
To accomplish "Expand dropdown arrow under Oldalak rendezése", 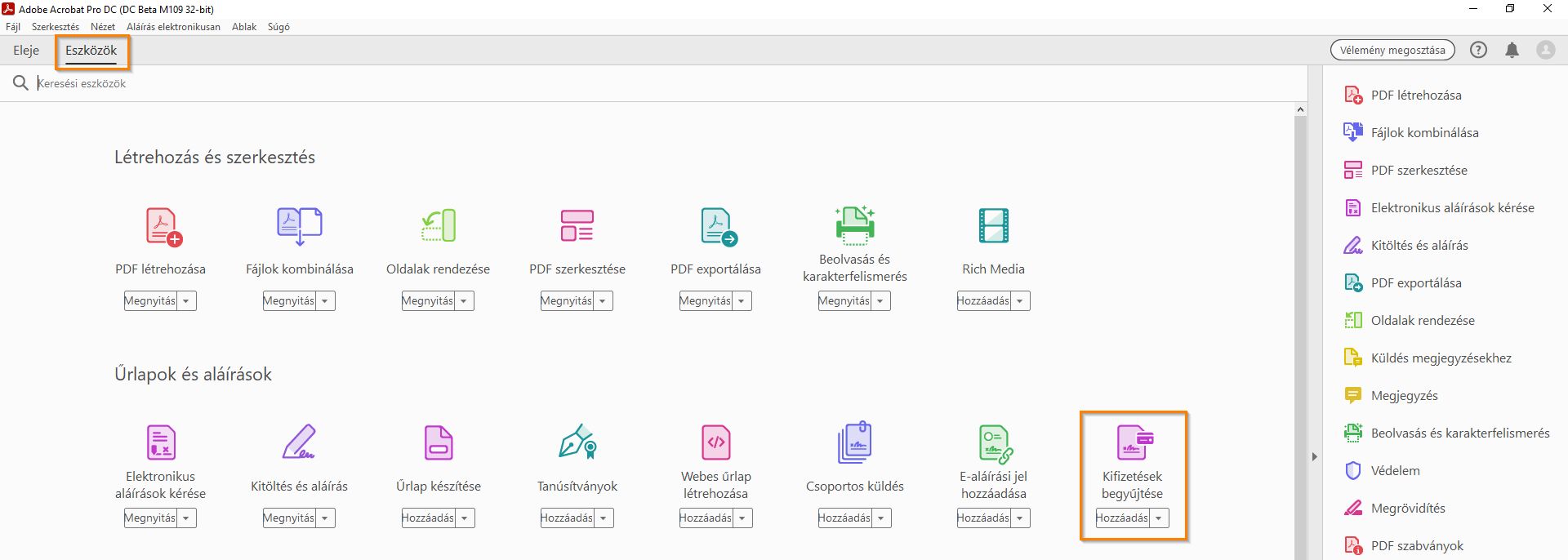I will [464, 301].
